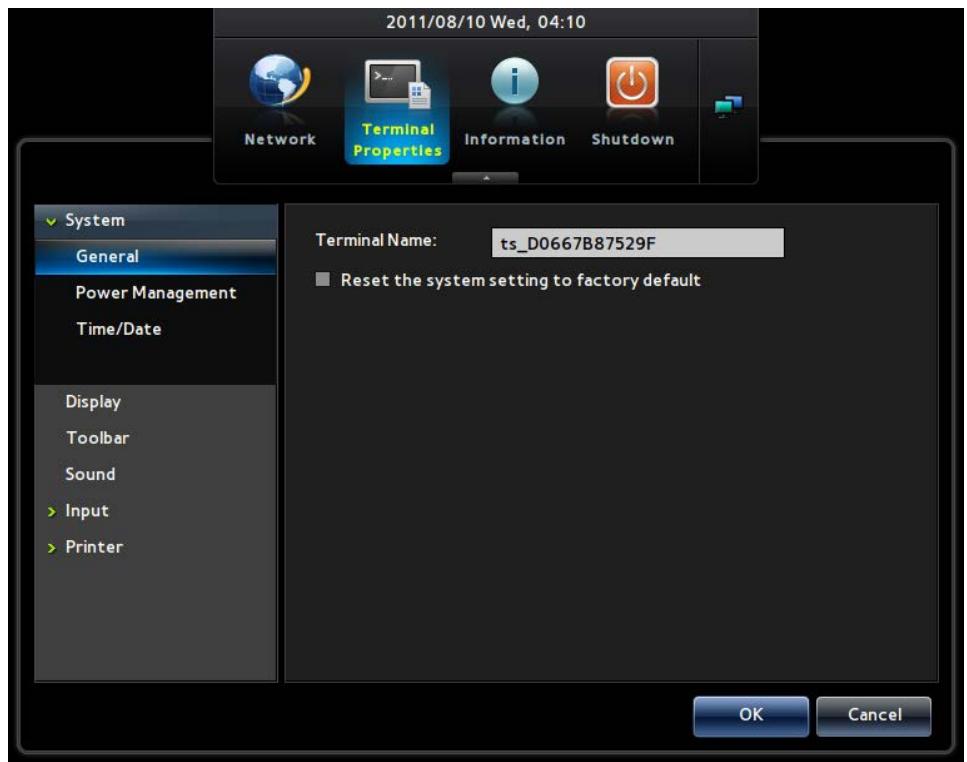
Task: Confirm with the OK button
Action: (x=751, y=715)
